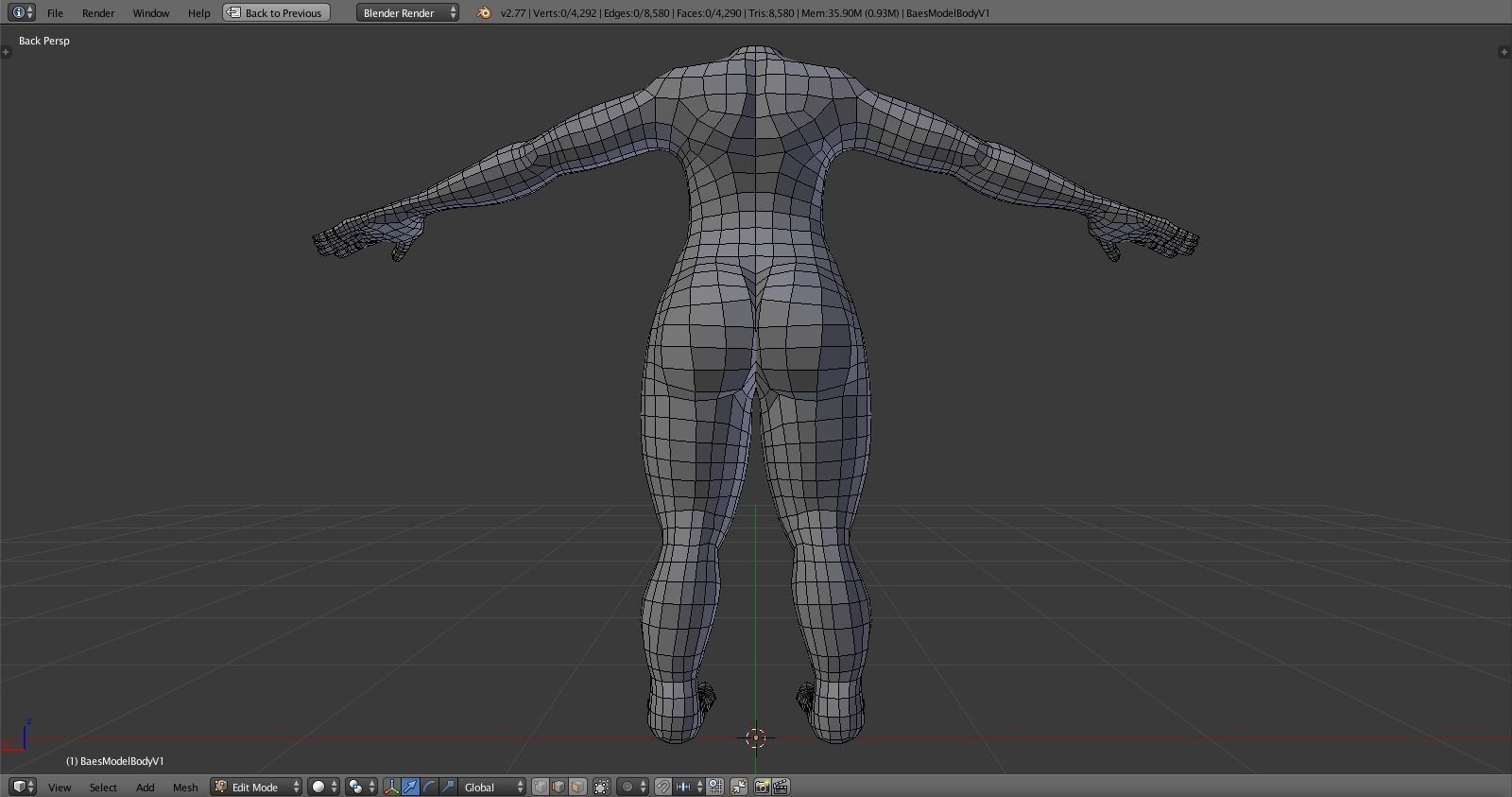Toggle the 3D manipulator widget icon
The width and height of the screenshot is (1512, 797).
click(x=392, y=787)
